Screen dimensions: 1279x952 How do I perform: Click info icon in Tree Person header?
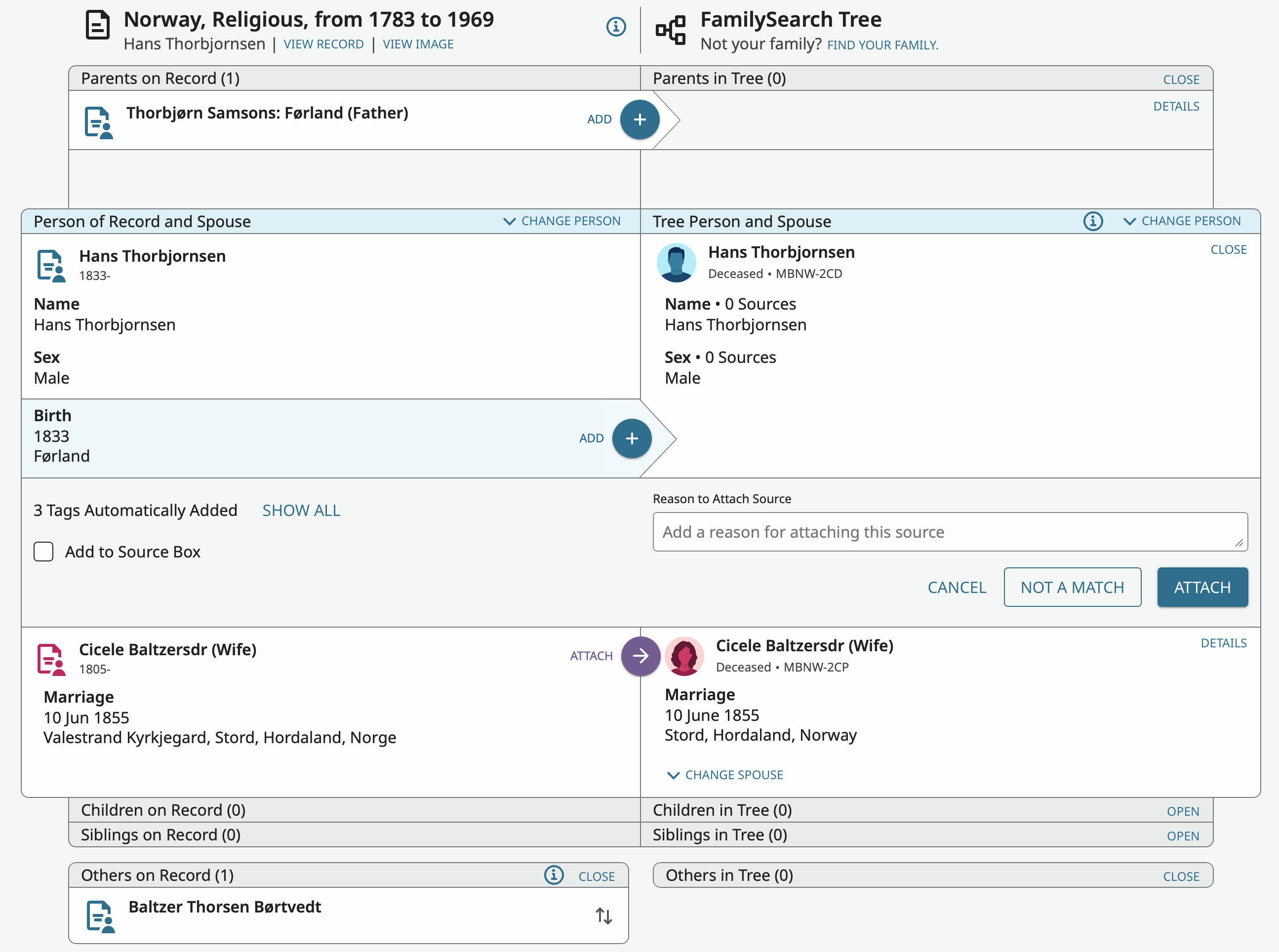(x=1092, y=221)
